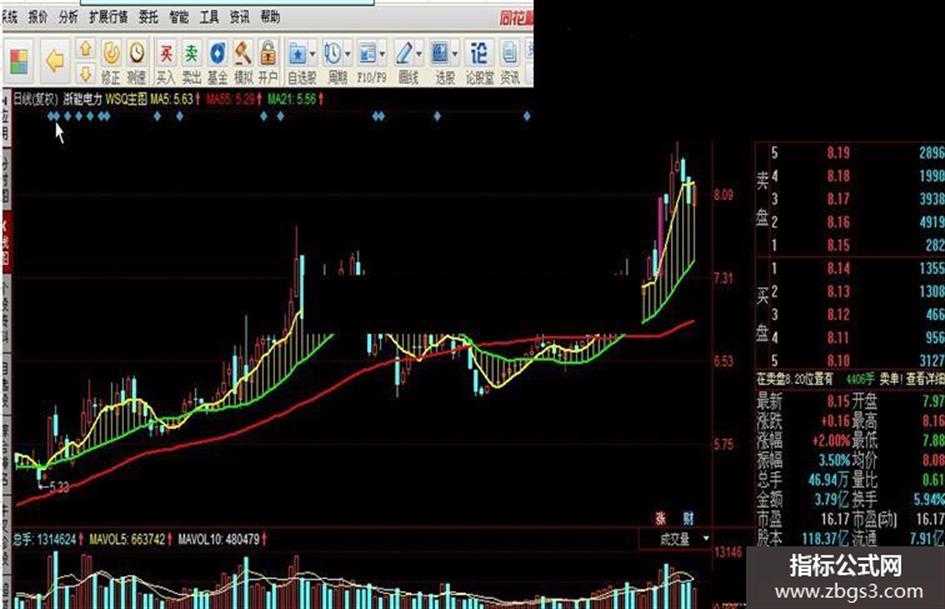The image size is (945, 609).
Task: Open the 委托 menu
Action: pyautogui.click(x=148, y=17)
